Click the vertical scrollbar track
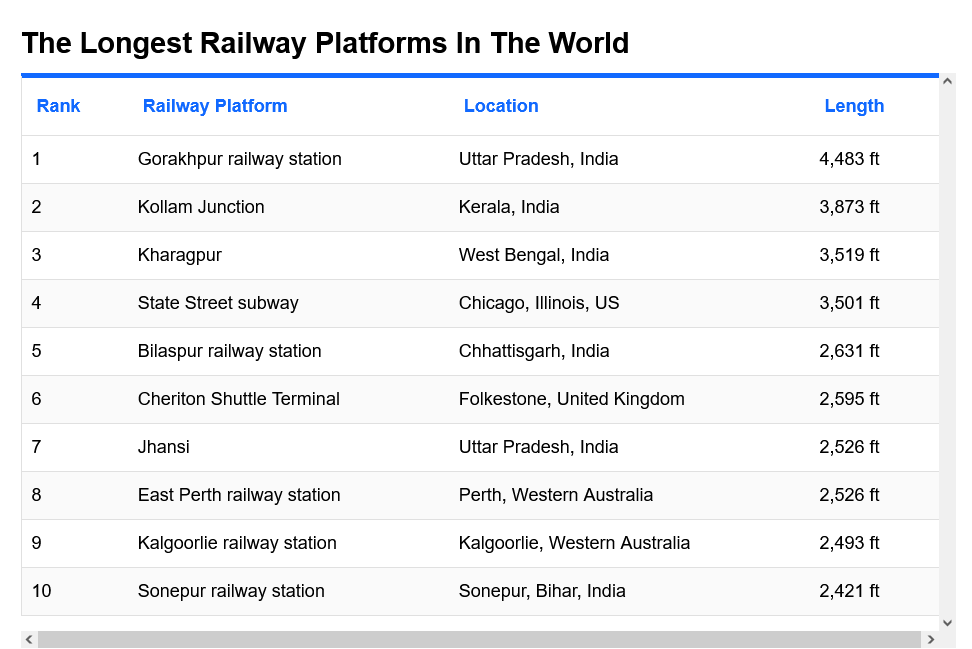The image size is (972, 649). coord(947,350)
